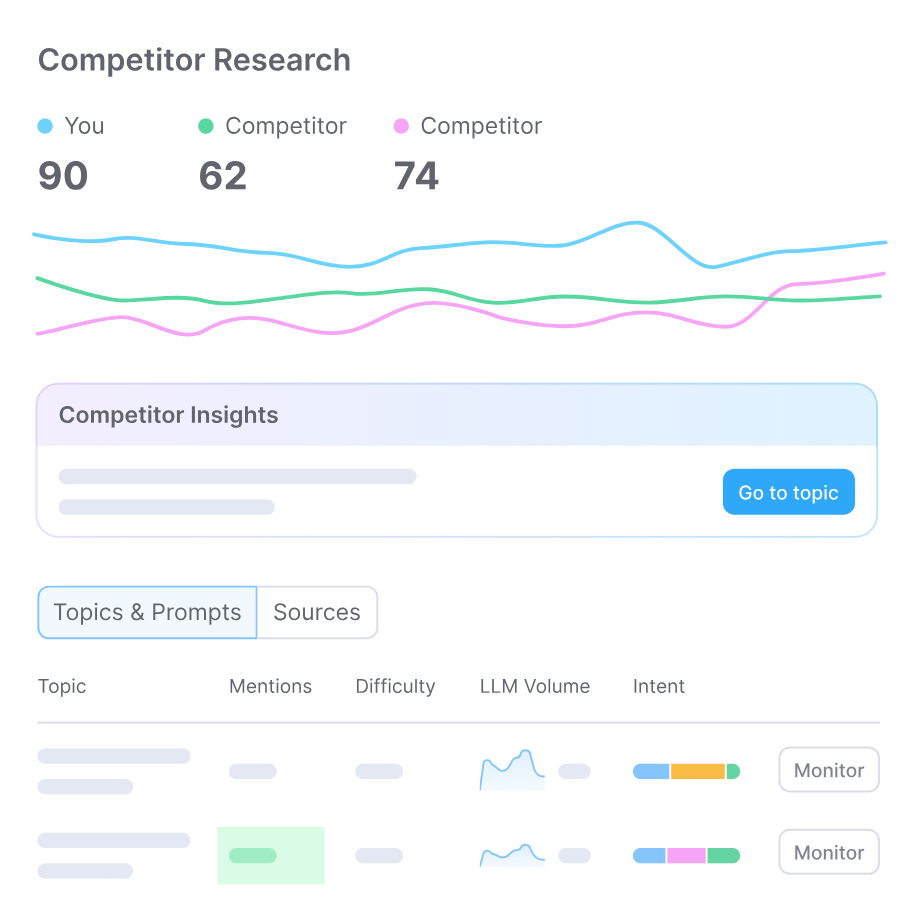Click second row LLM Volume sparkline
The image size is (916, 916).
512,855
